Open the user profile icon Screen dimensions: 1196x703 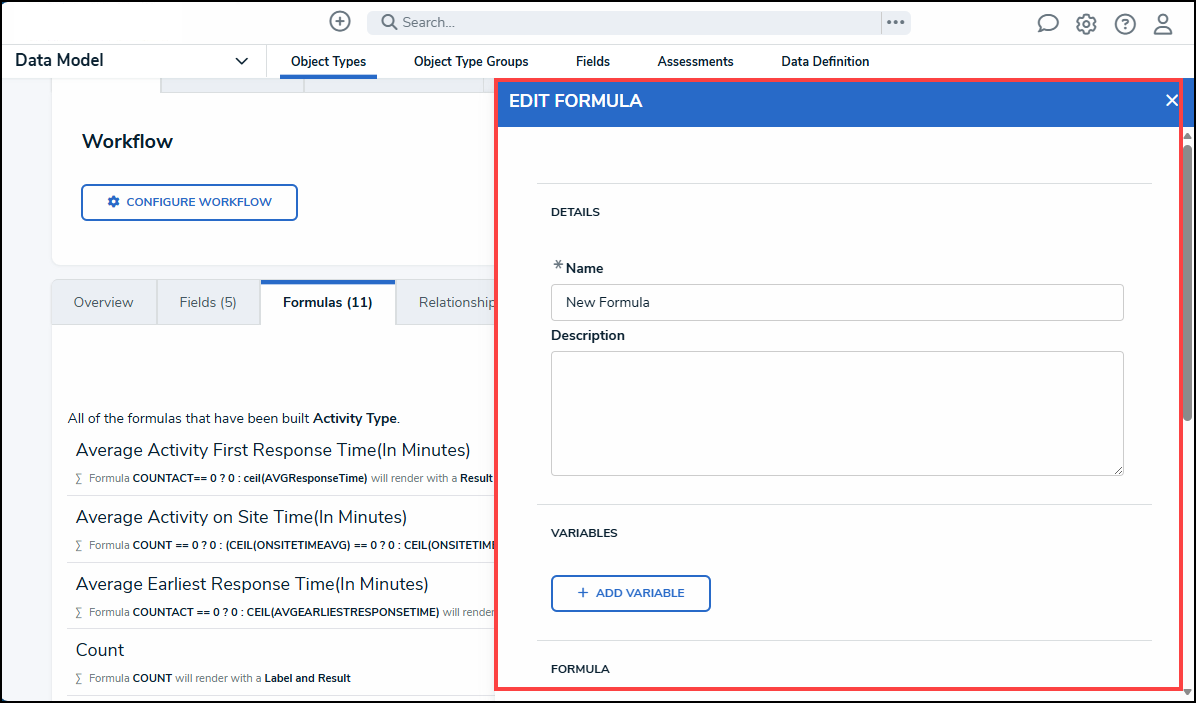pos(1163,24)
